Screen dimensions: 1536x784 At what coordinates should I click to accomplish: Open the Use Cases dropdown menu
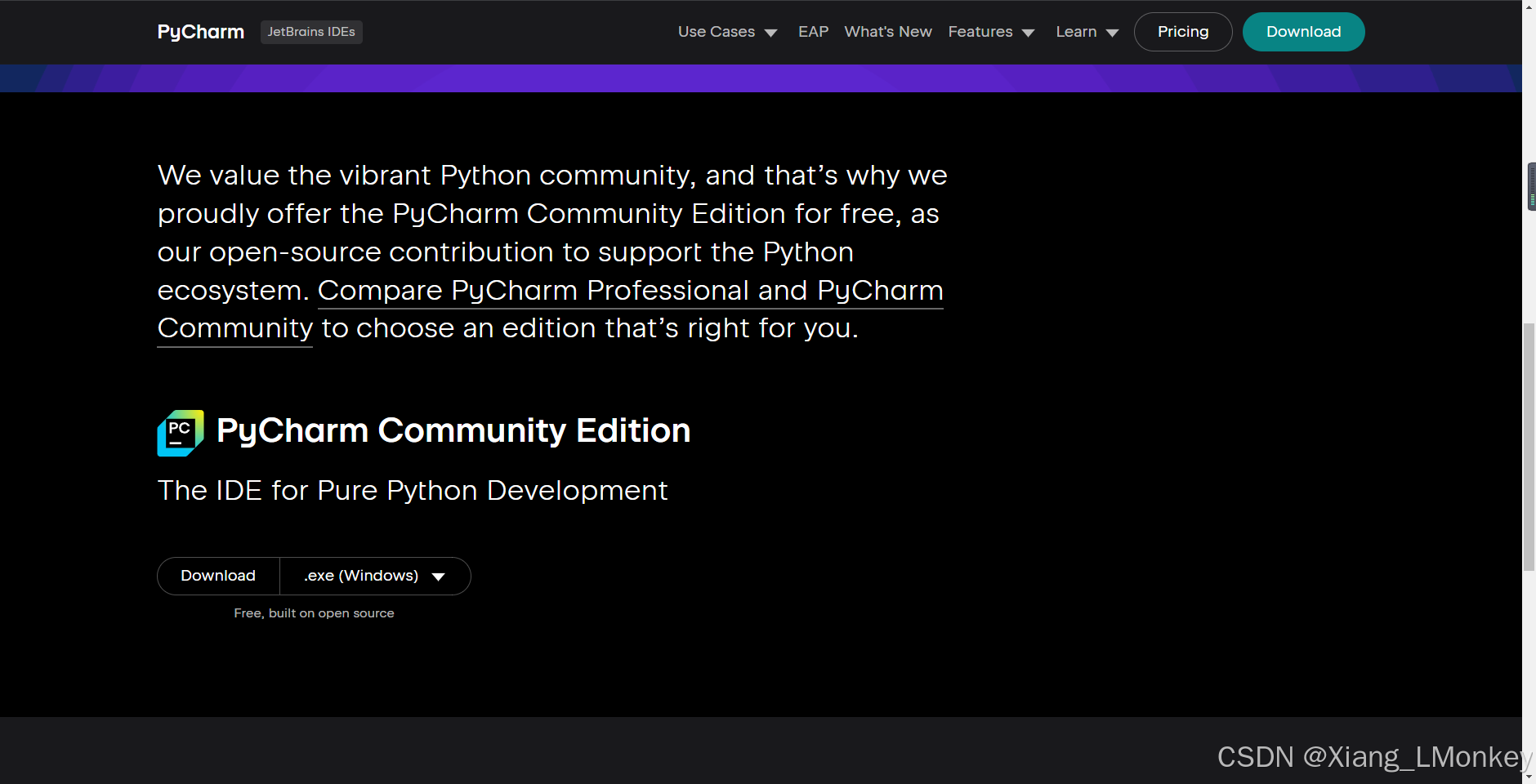coord(715,32)
